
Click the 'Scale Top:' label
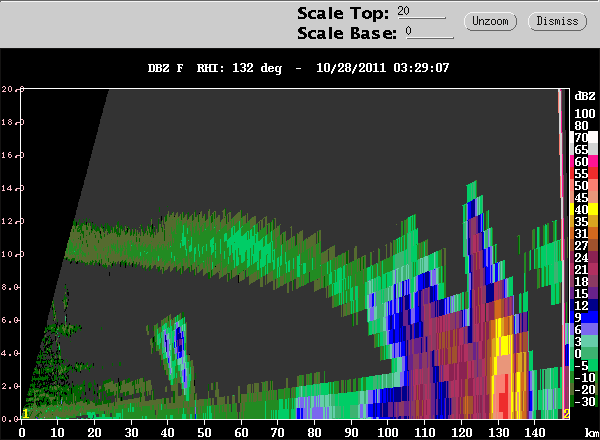click(343, 13)
